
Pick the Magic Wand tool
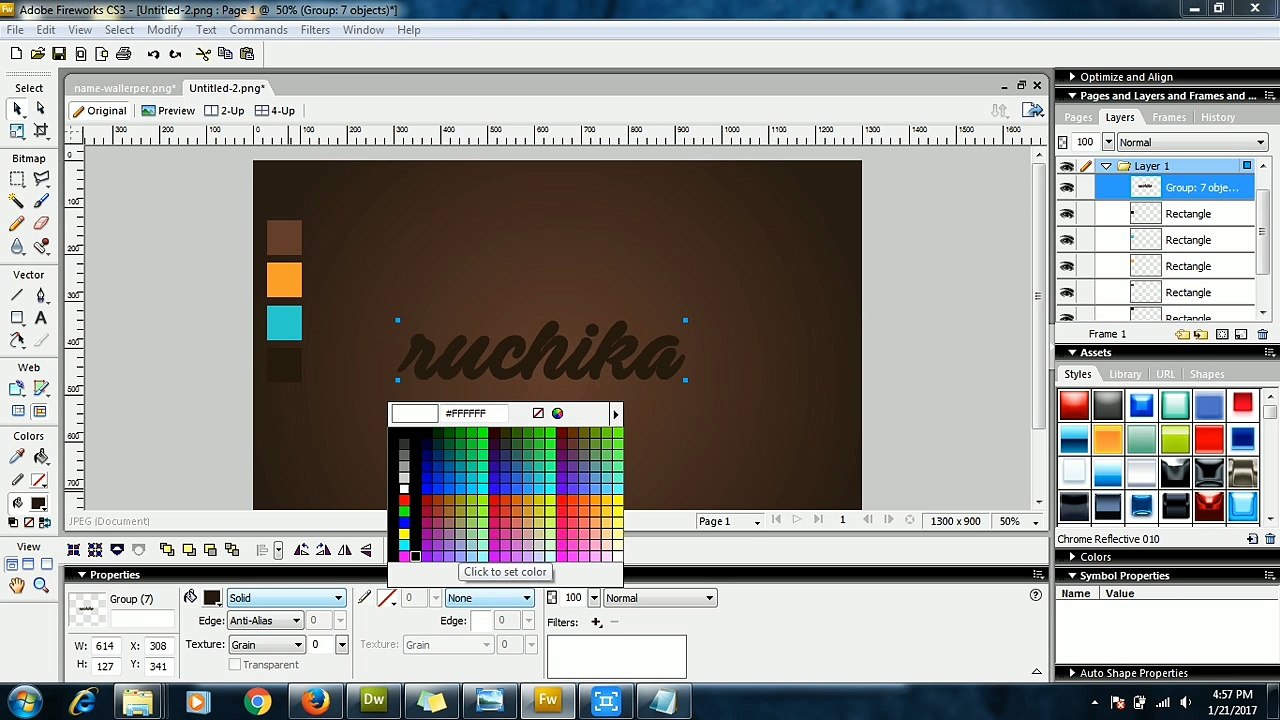coord(17,201)
